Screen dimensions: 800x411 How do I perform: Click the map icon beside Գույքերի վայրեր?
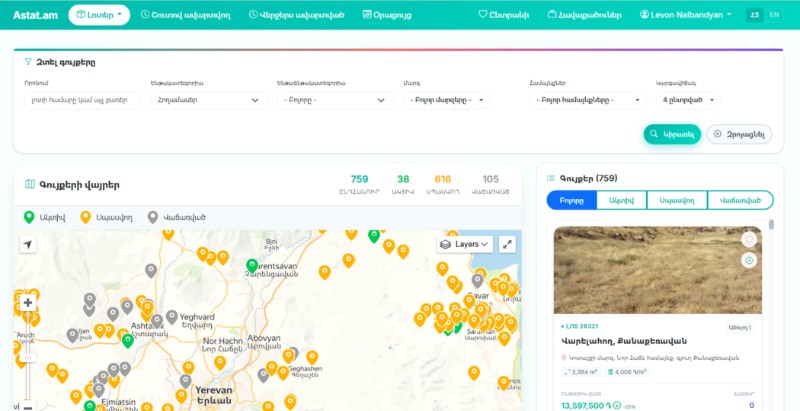click(30, 184)
